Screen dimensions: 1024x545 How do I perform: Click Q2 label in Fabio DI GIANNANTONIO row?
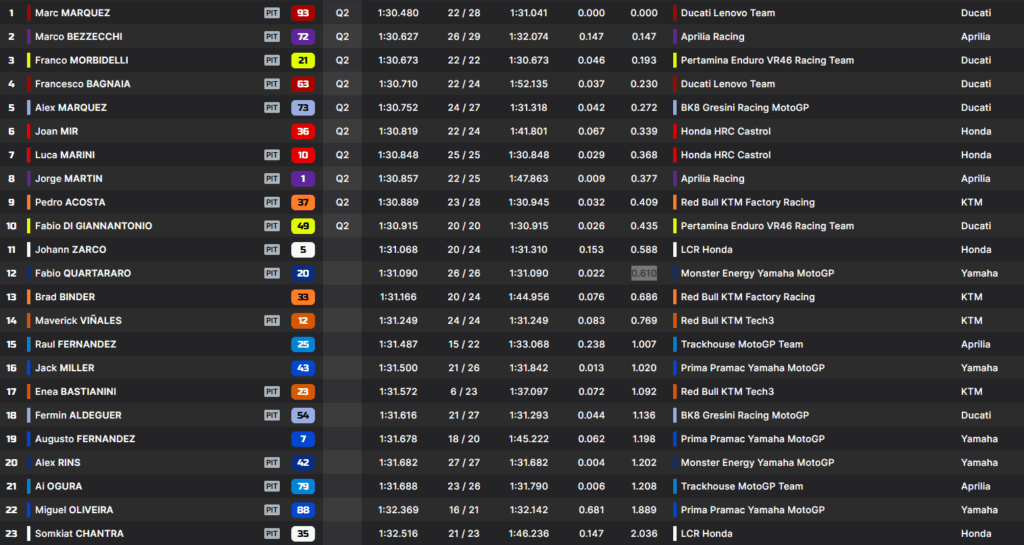(x=342, y=226)
